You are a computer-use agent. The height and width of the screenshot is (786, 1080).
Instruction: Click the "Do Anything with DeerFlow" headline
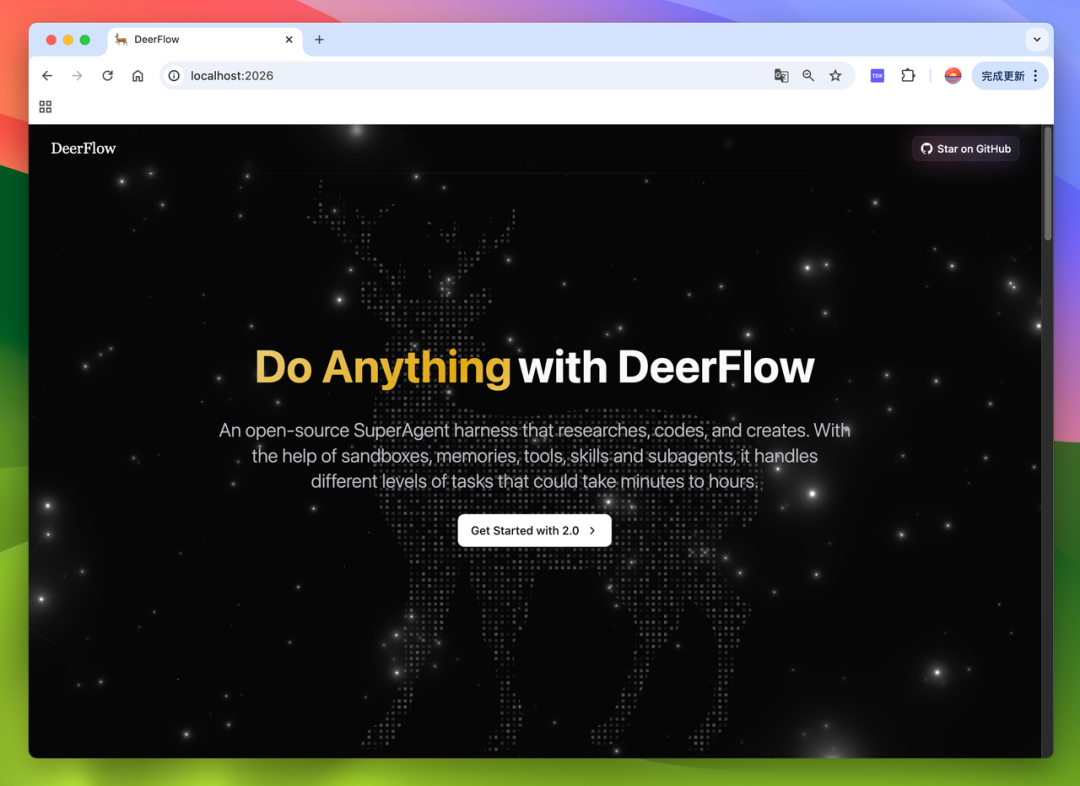[x=534, y=367]
